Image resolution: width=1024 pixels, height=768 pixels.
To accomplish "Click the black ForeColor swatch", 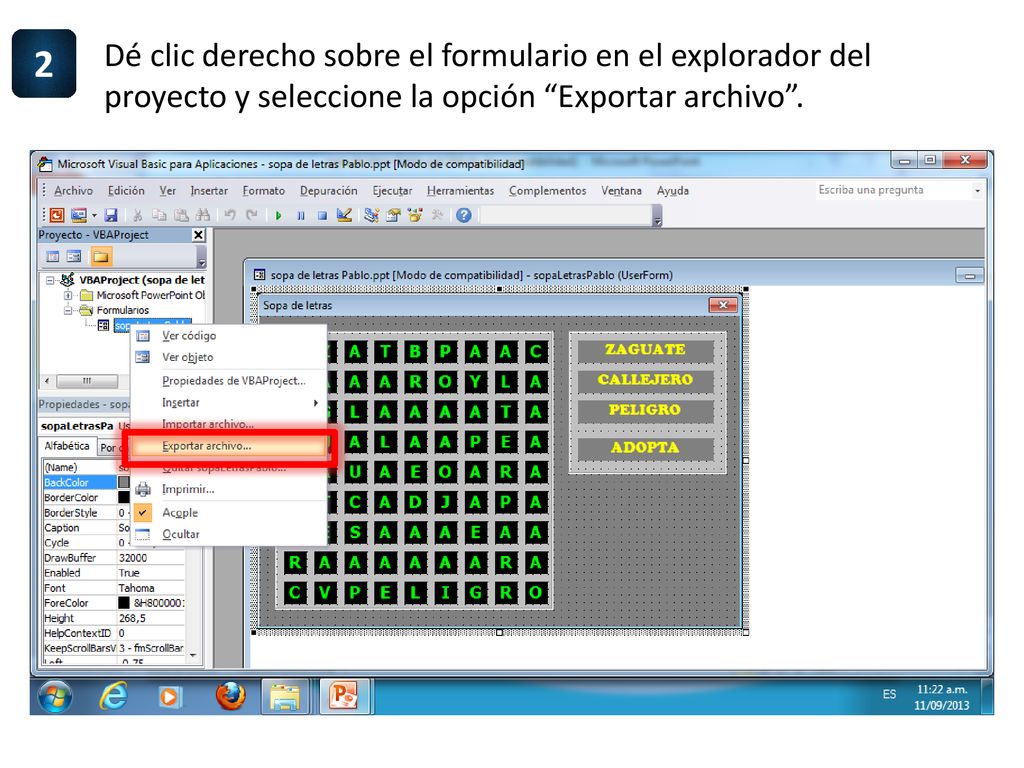I will (x=123, y=603).
